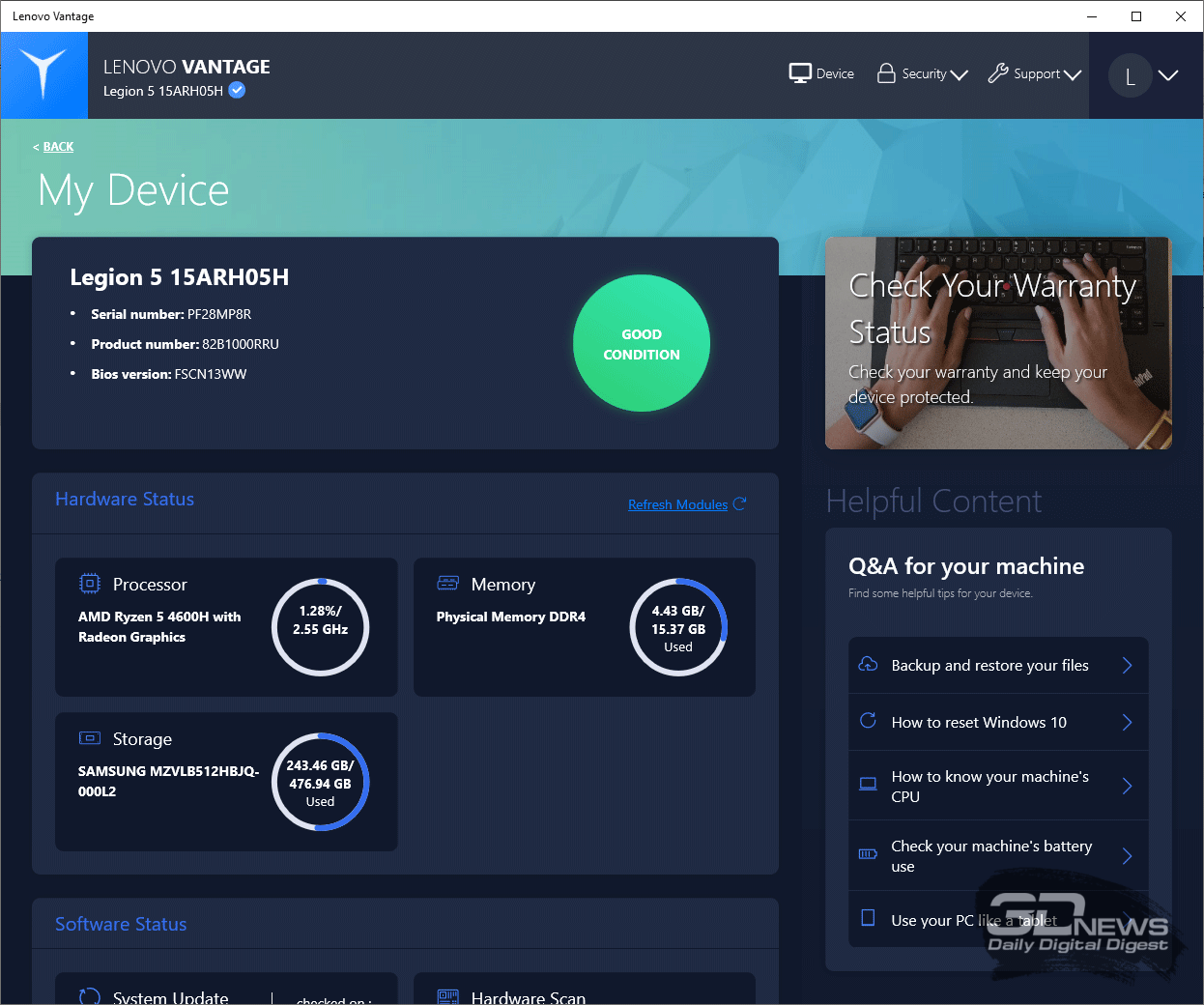1204x1005 pixels.
Task: Click Bios version FSCN13WW
Action: pos(211,374)
